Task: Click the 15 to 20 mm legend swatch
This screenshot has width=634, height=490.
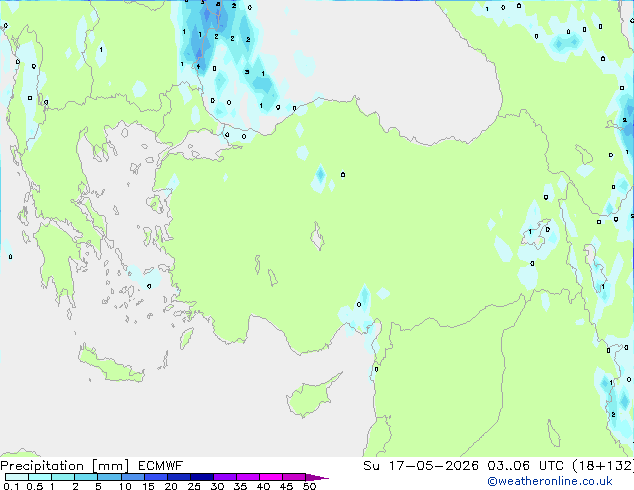Action: point(155,477)
